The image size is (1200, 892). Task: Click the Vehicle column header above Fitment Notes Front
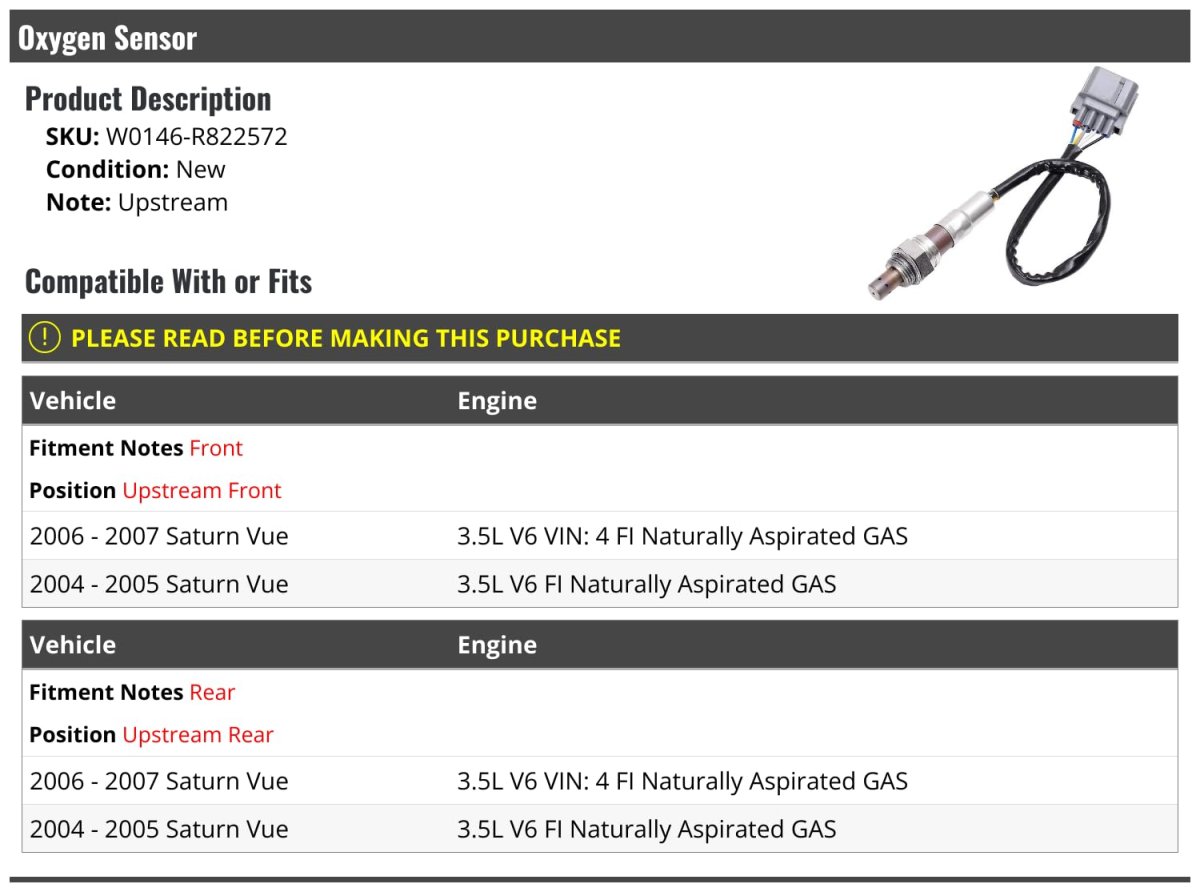(73, 401)
